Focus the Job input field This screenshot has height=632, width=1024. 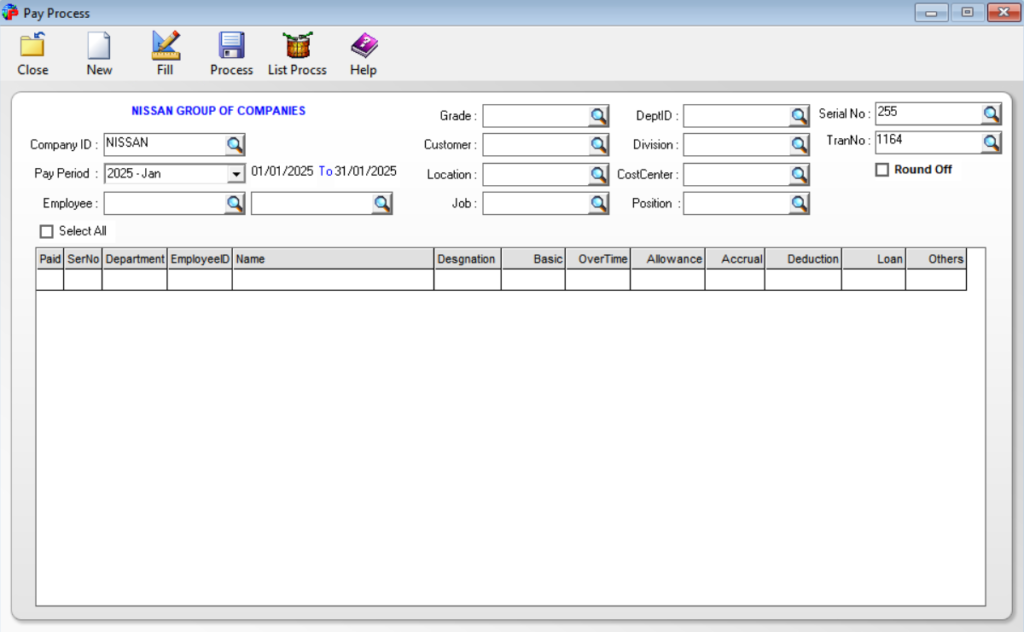click(x=536, y=204)
